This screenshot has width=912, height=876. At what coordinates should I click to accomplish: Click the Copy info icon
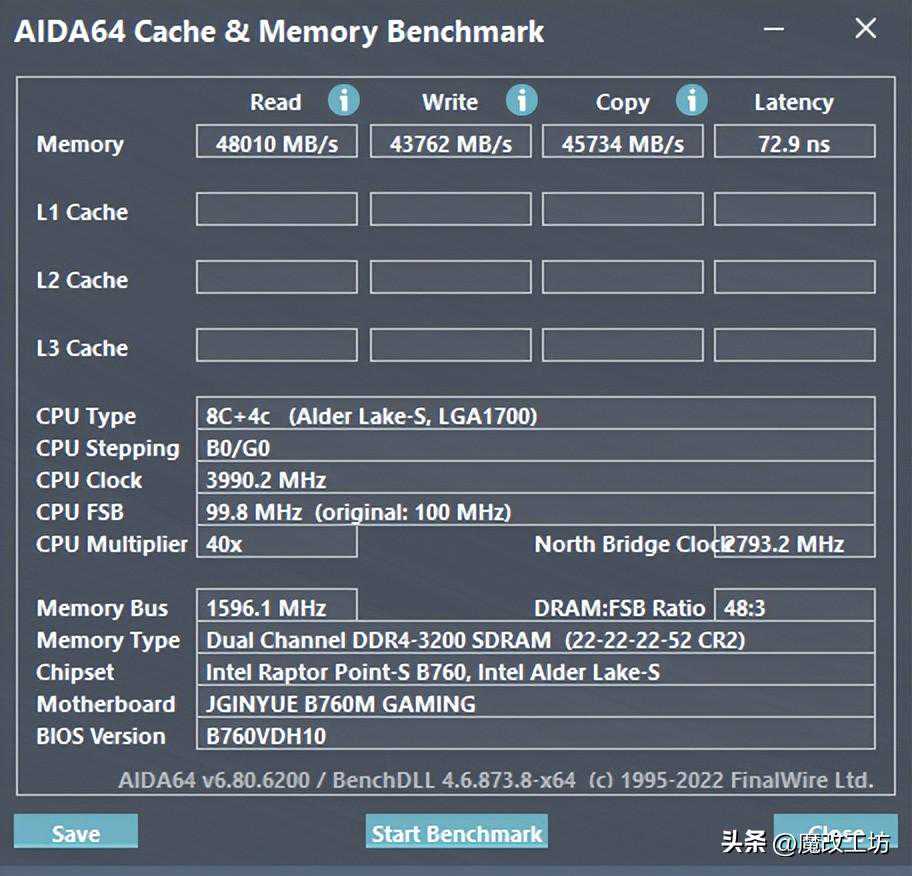(691, 100)
